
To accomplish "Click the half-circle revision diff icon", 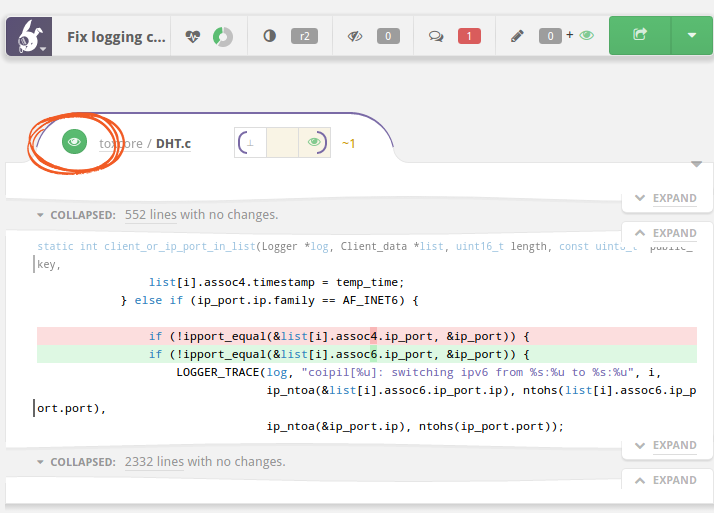I will pyautogui.click(x=270, y=36).
